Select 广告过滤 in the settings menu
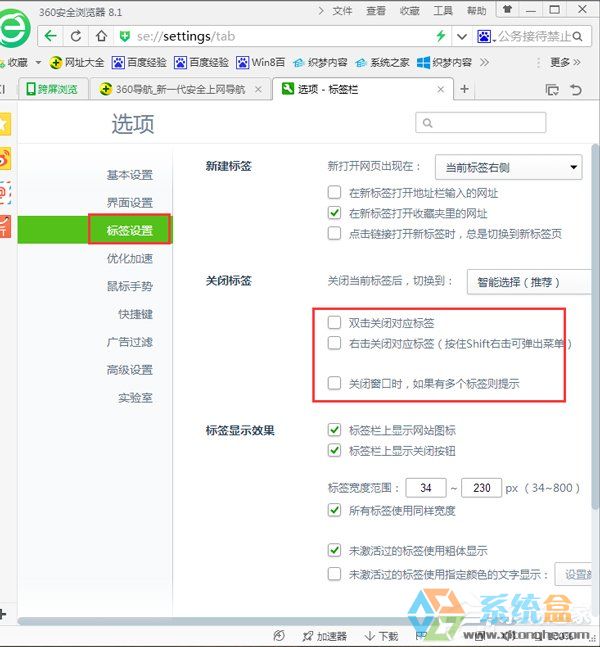The width and height of the screenshot is (600, 647). pyautogui.click(x=130, y=342)
